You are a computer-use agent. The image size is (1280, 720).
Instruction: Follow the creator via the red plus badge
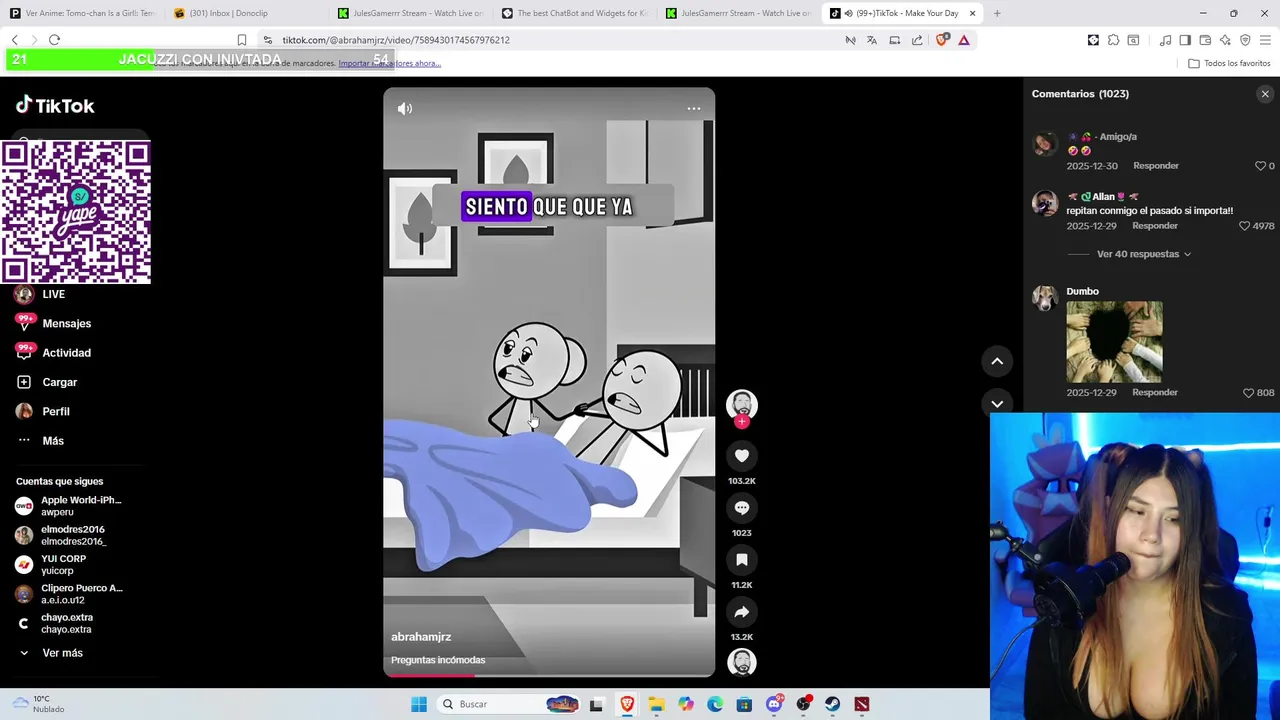pos(741,422)
